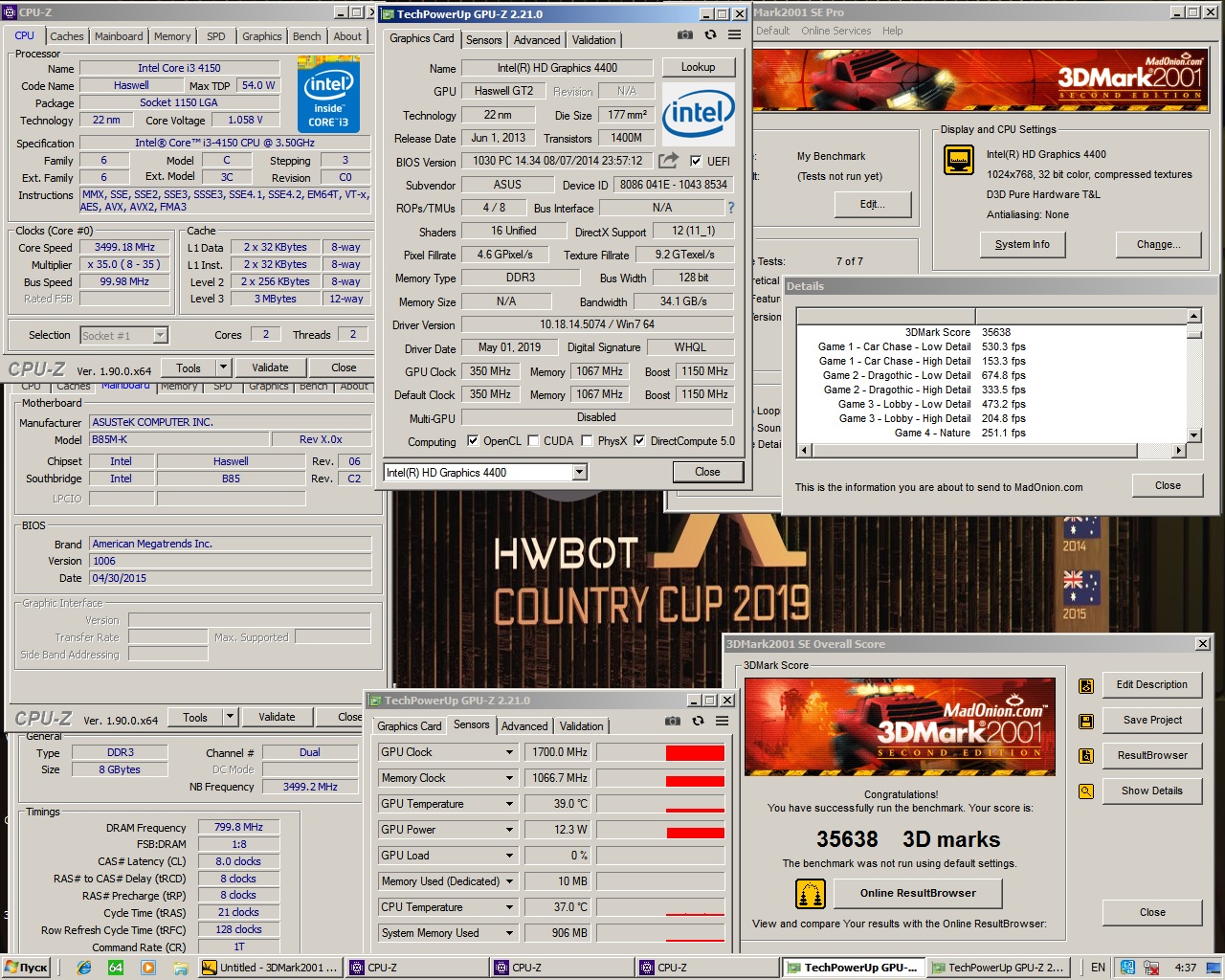Toggle the CUDA computing checkbox
Viewport: 1225px width, 980px height.
pyautogui.click(x=533, y=441)
